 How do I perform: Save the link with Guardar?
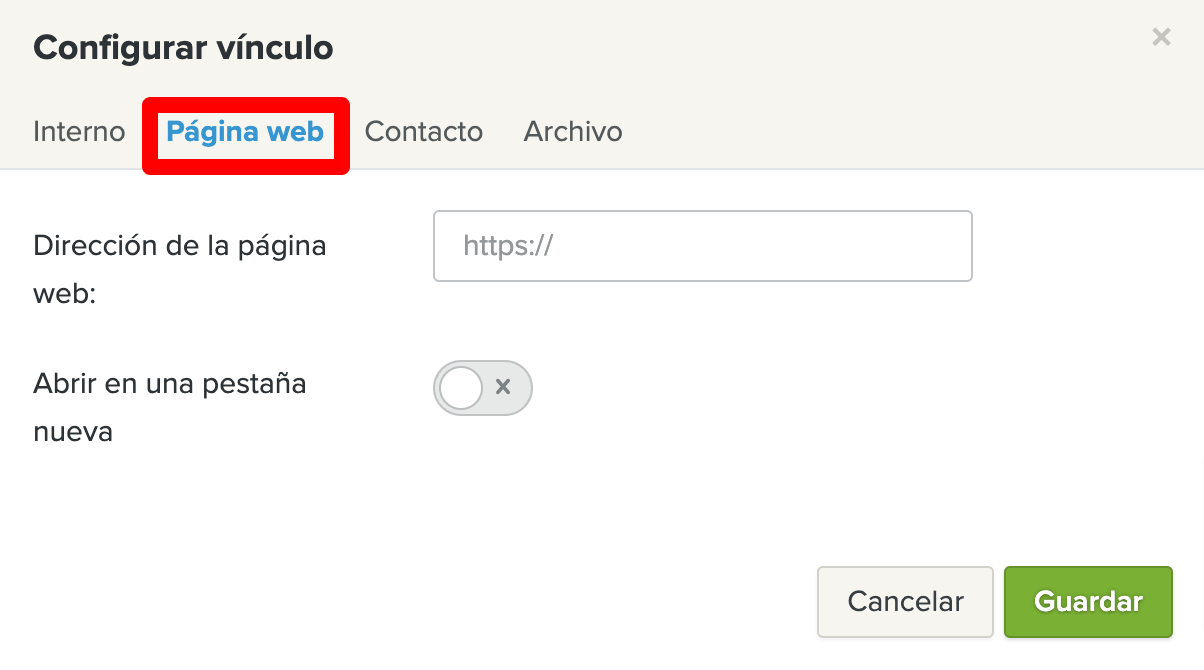point(1088,602)
